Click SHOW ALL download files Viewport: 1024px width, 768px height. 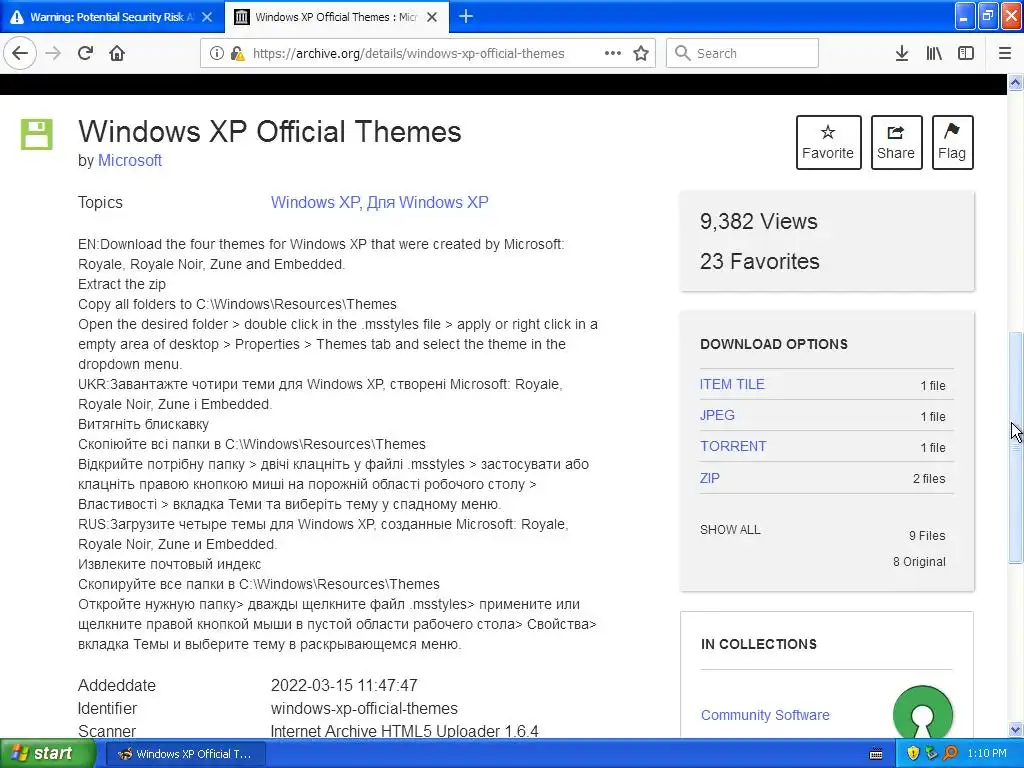click(730, 530)
